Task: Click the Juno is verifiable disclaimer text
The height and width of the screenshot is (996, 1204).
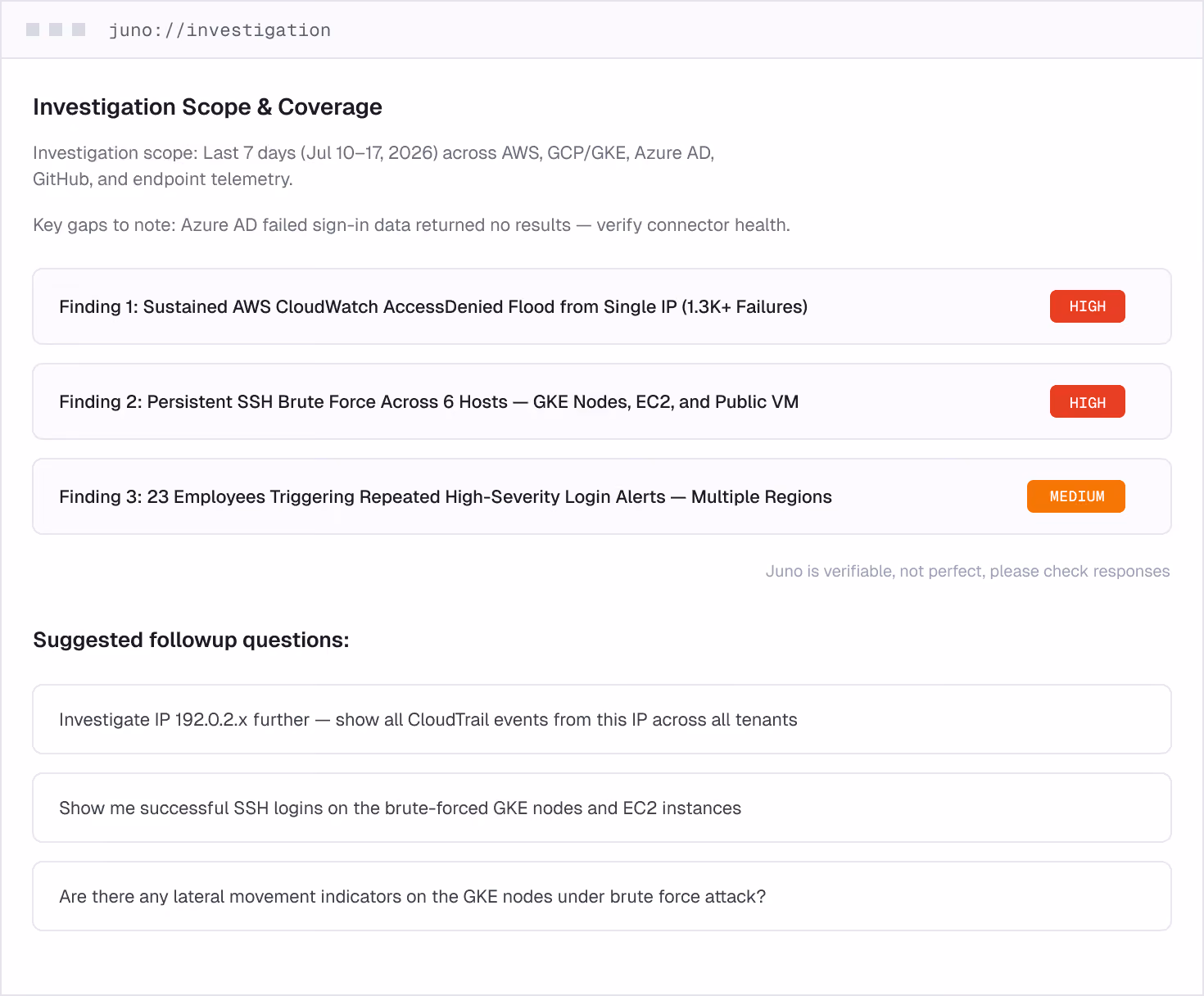Action: coord(967,571)
